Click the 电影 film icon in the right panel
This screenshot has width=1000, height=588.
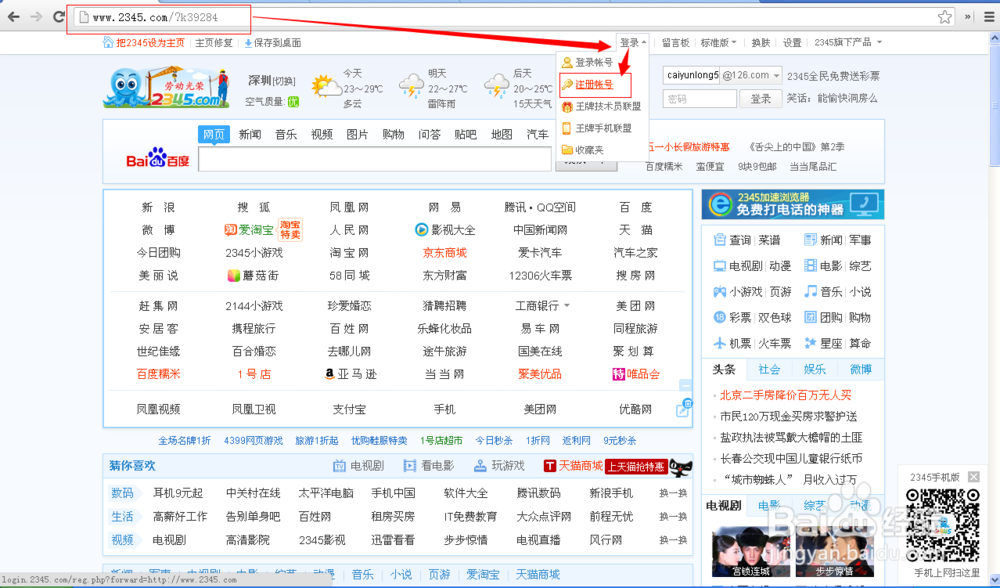(810, 266)
